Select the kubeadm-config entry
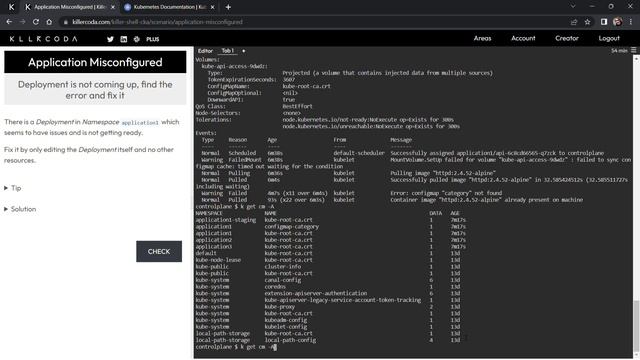This screenshot has width=640, height=360. coord(286,320)
